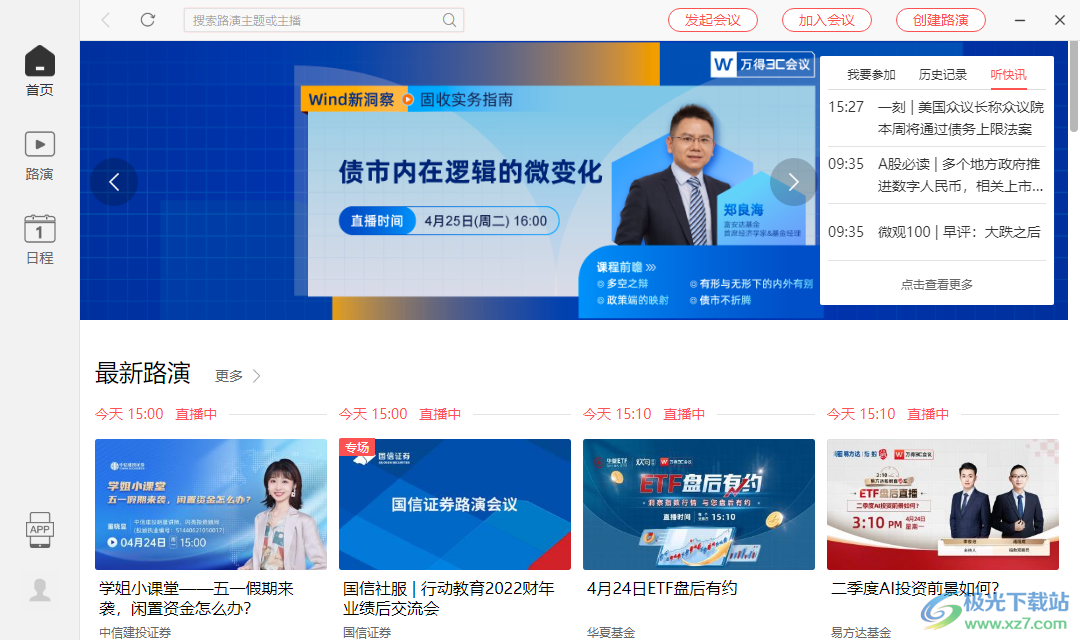The width and height of the screenshot is (1080, 640).
Task: Click the 华夏基金 organizer name
Action: (610, 632)
